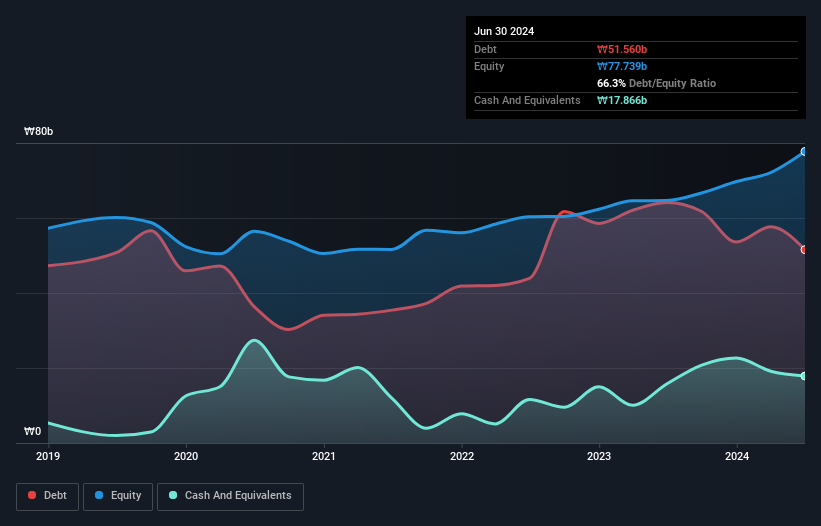
Task: Click Cash And Equivalents tooltip label
Action: pyautogui.click(x=527, y=100)
